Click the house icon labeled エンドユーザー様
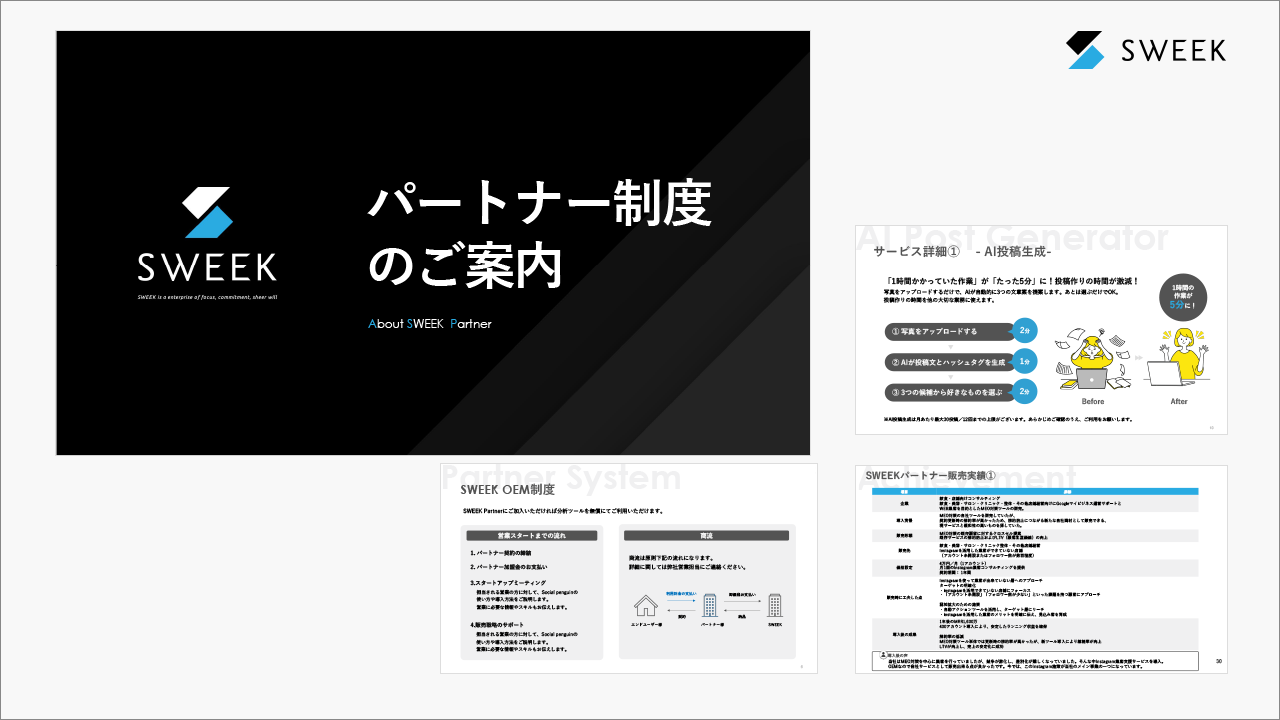Image resolution: width=1280 pixels, height=720 pixels. click(646, 607)
